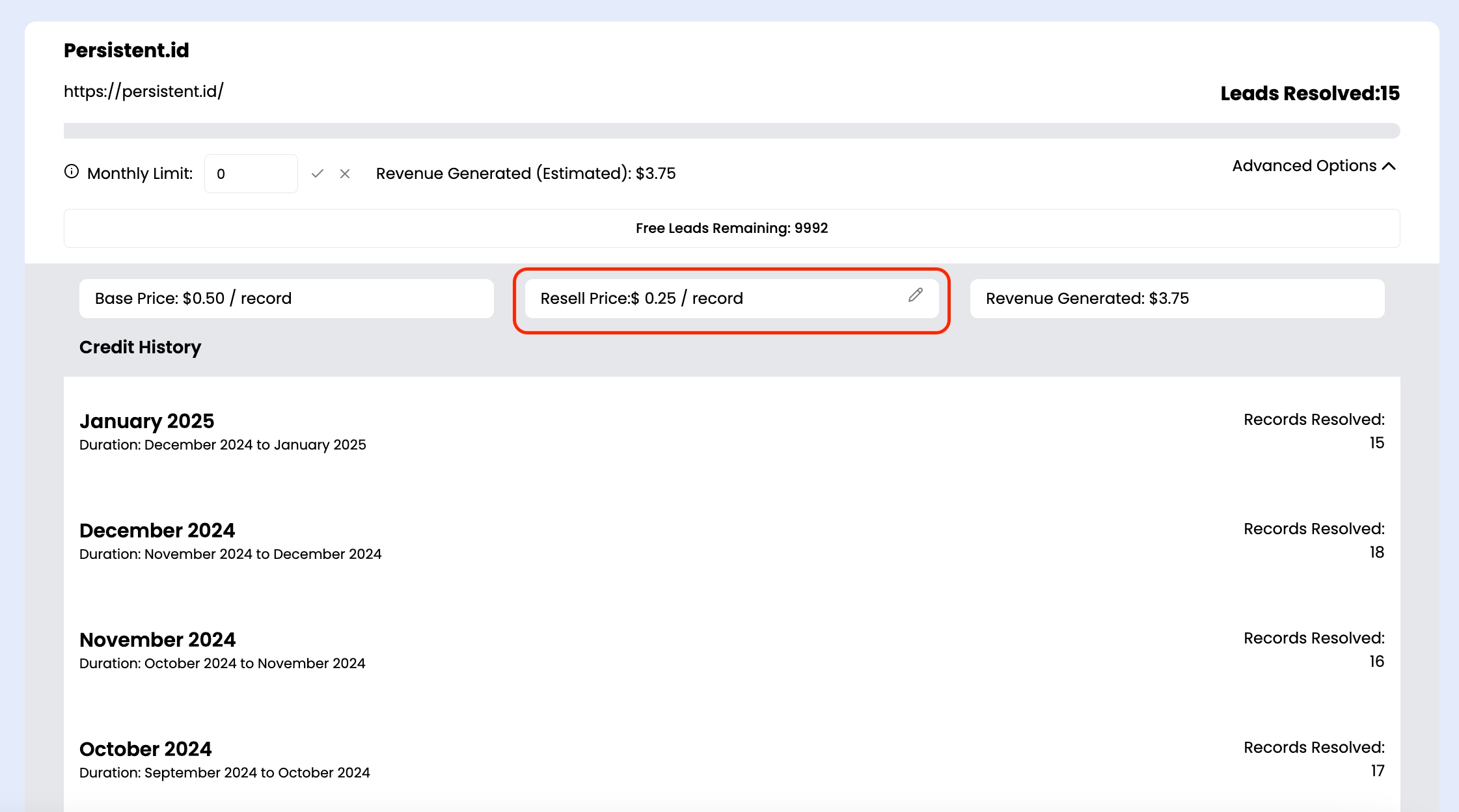Viewport: 1459px width, 812px height.
Task: Click into the Monthly Limit input field
Action: (251, 174)
